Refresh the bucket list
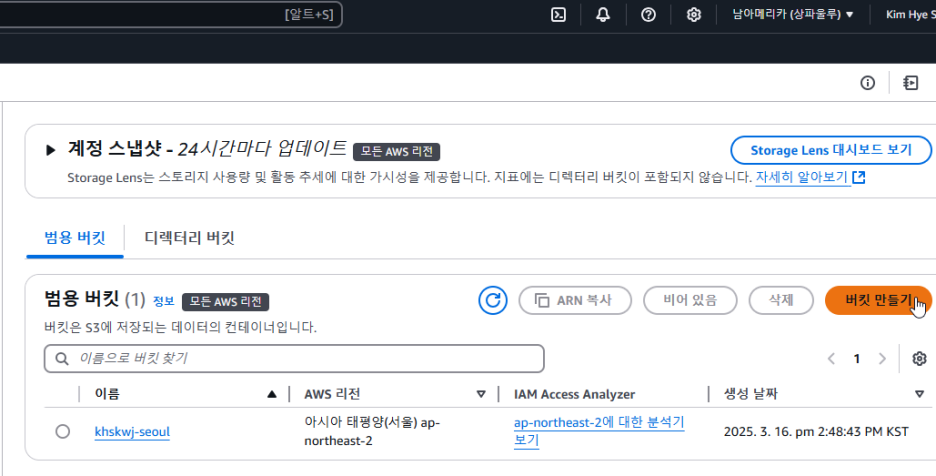The width and height of the screenshot is (936, 476). (x=492, y=300)
